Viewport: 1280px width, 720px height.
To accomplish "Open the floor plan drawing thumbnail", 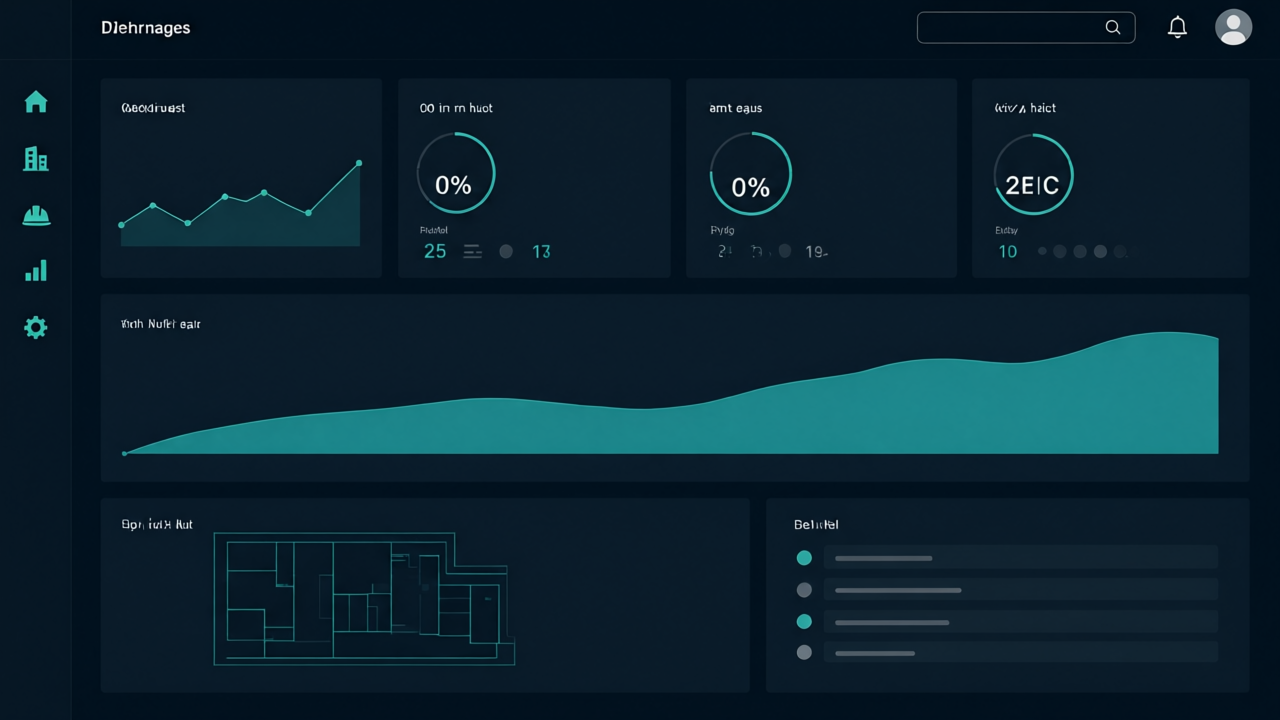I will [364, 599].
